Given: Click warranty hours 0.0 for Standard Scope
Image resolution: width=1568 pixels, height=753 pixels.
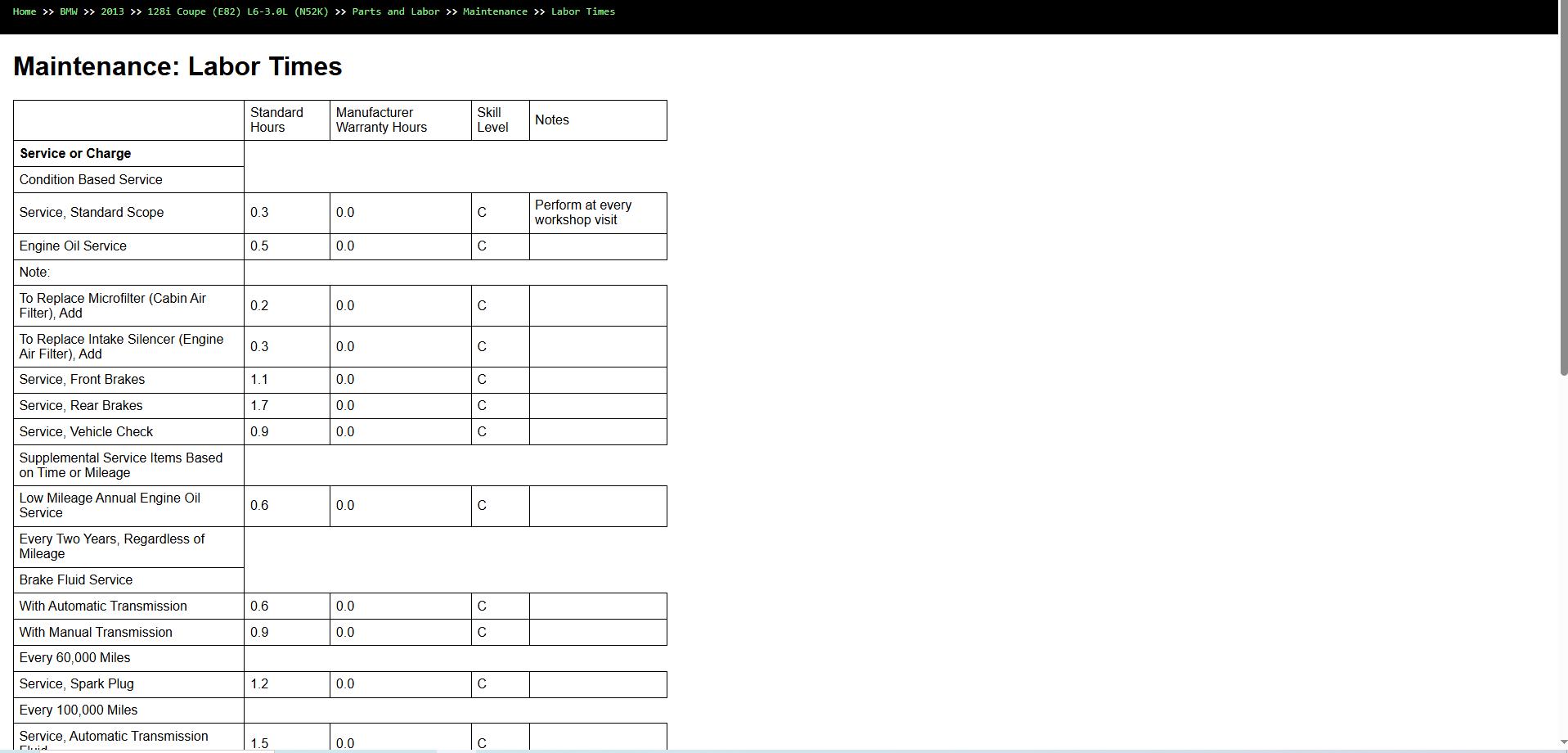Looking at the screenshot, I should [x=401, y=213].
